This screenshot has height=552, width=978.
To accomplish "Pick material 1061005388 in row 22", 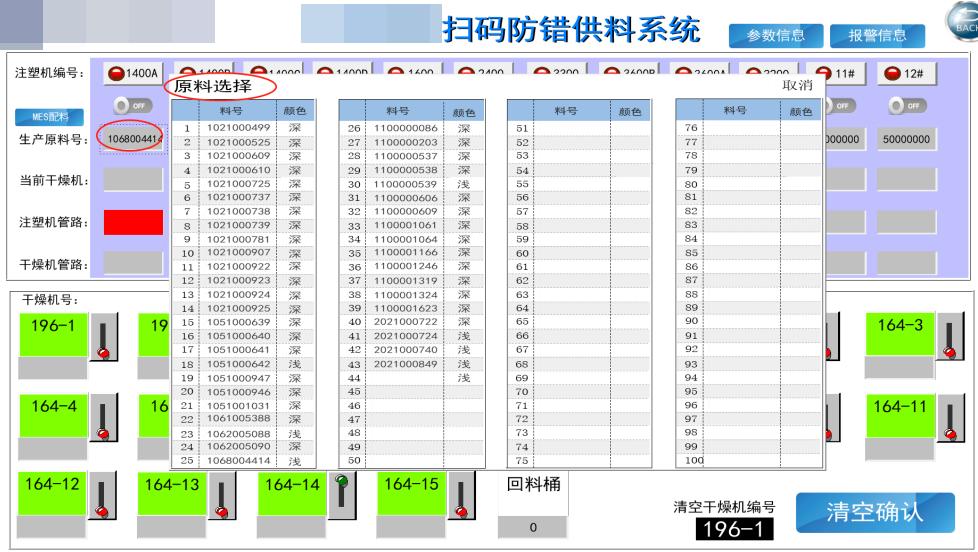I will pyautogui.click(x=238, y=419).
